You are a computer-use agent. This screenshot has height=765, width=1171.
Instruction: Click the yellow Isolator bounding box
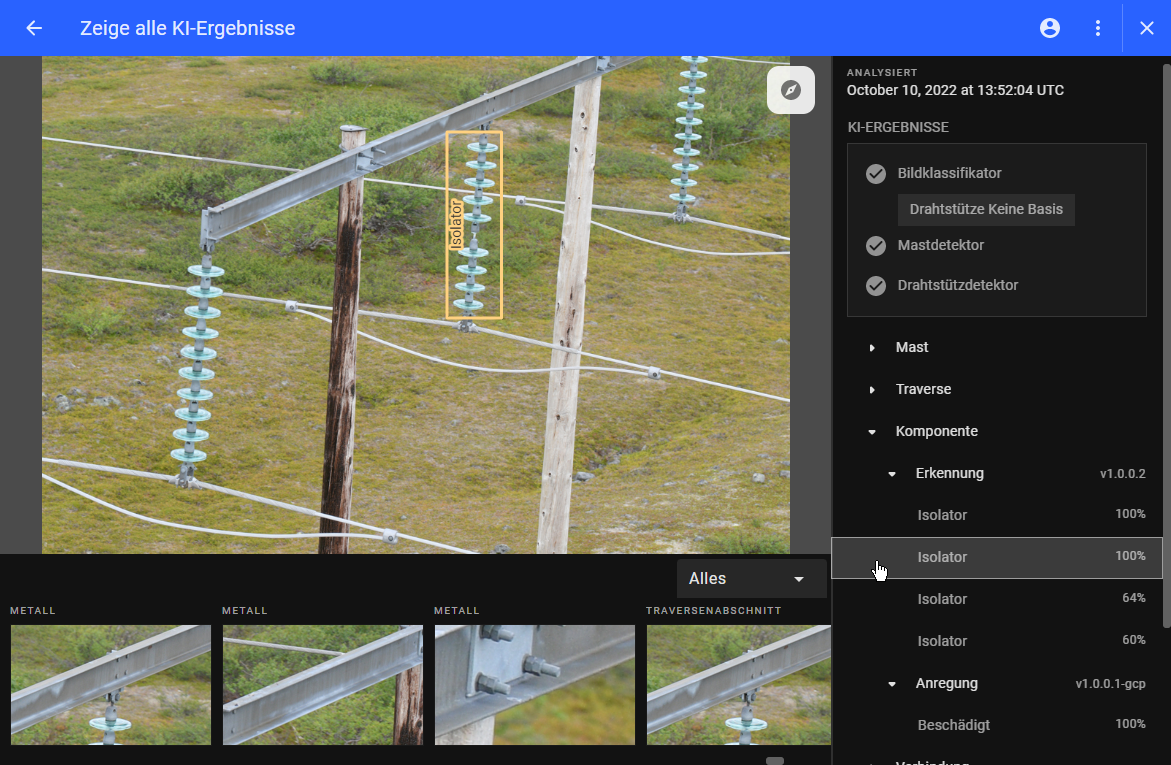tap(474, 225)
